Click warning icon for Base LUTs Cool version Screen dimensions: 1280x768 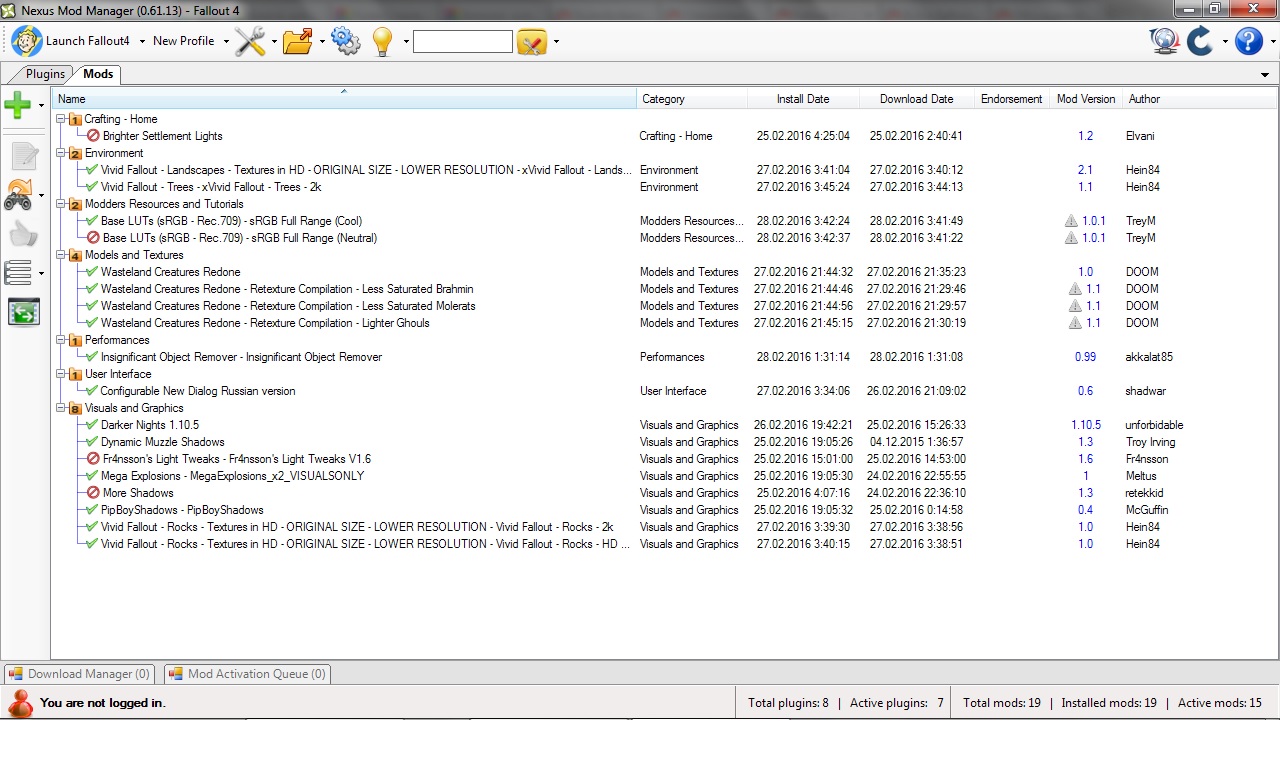tap(1071, 221)
